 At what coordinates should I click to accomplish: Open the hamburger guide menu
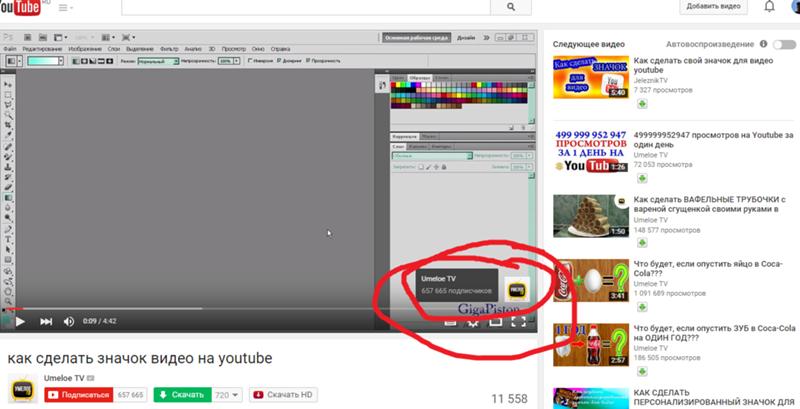point(67,8)
